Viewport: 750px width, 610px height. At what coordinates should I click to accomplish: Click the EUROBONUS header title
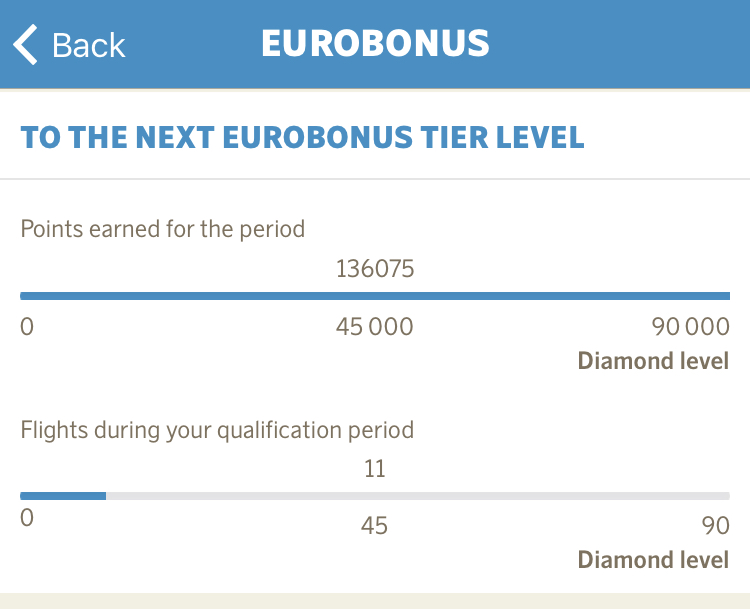[x=375, y=44]
